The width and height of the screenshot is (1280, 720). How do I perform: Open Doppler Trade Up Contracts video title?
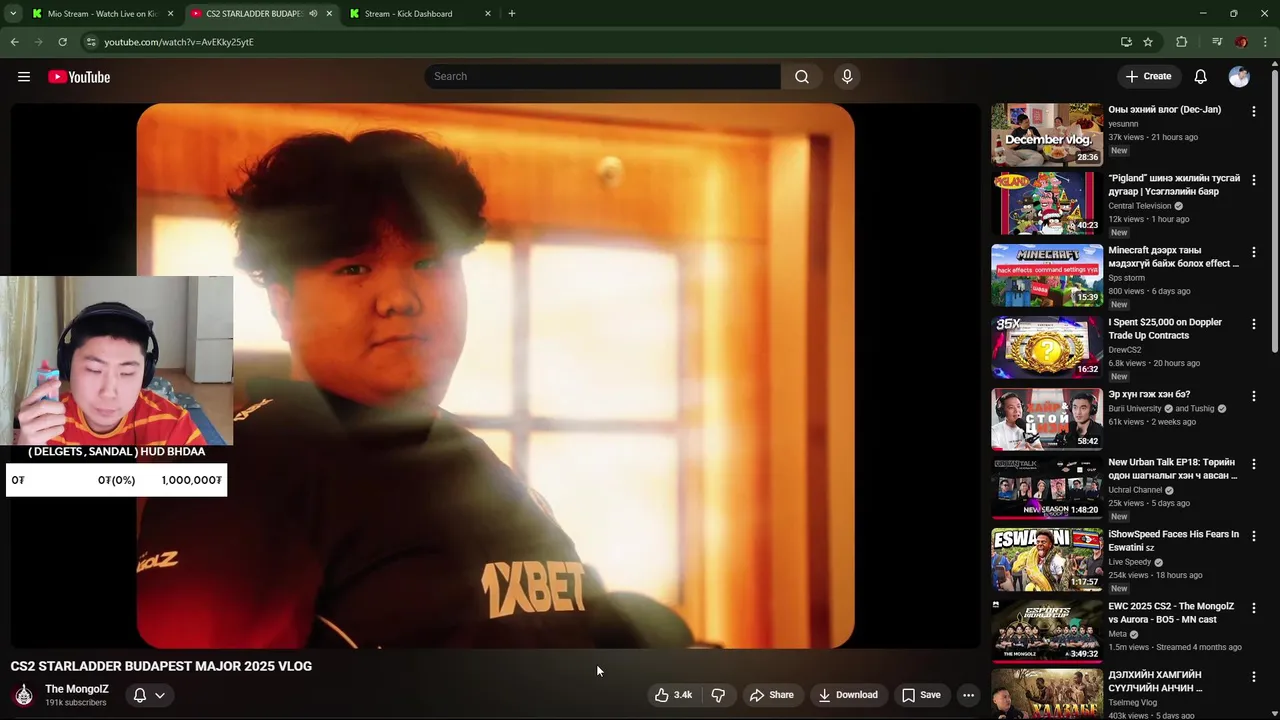coord(1165,329)
